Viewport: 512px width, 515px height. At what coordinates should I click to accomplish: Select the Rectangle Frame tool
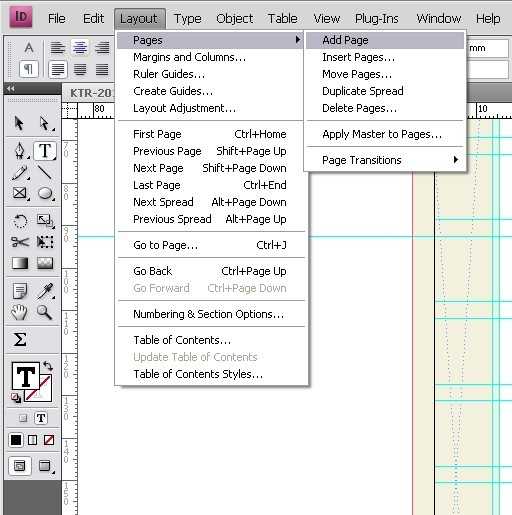19,193
